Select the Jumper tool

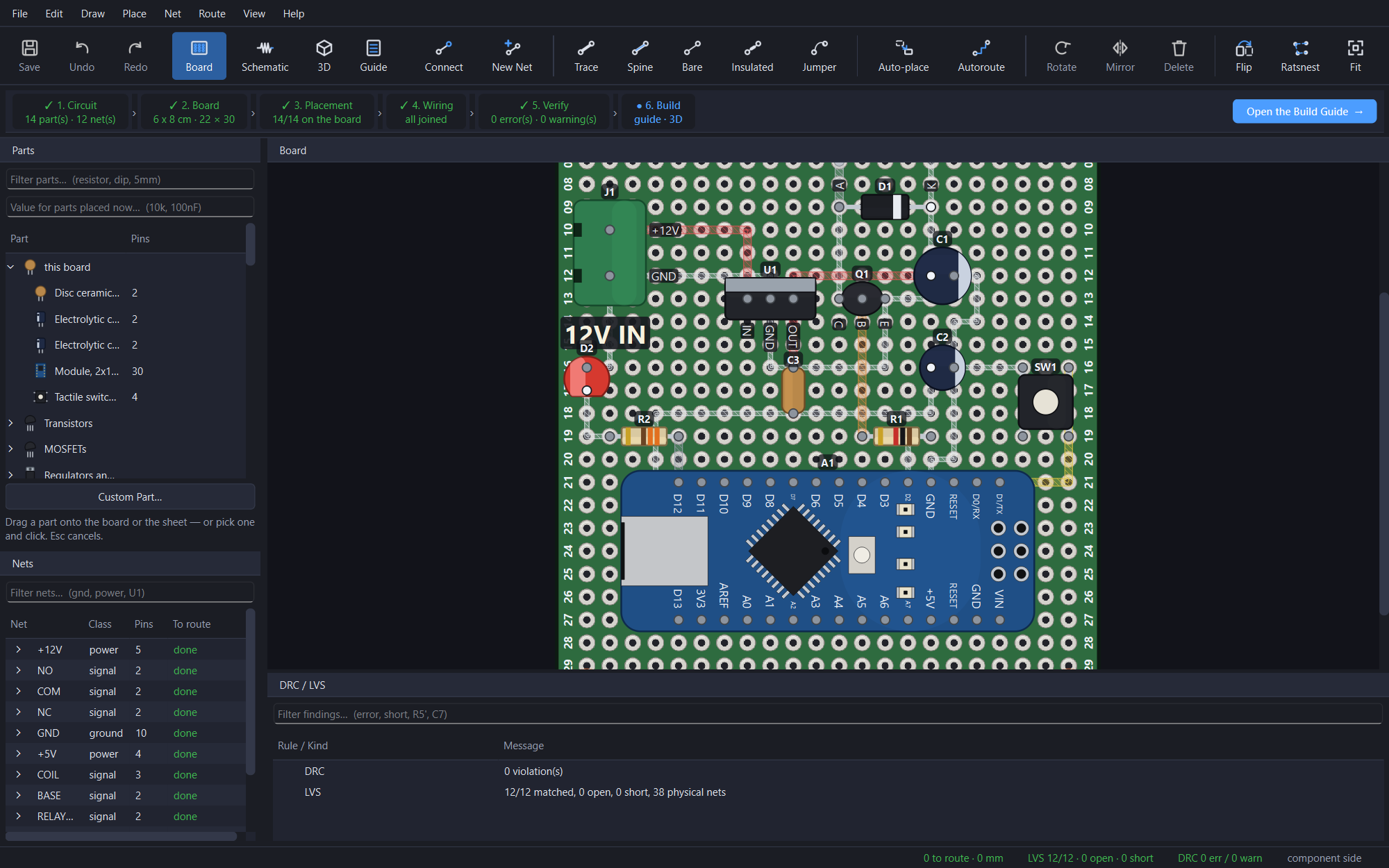coord(820,56)
